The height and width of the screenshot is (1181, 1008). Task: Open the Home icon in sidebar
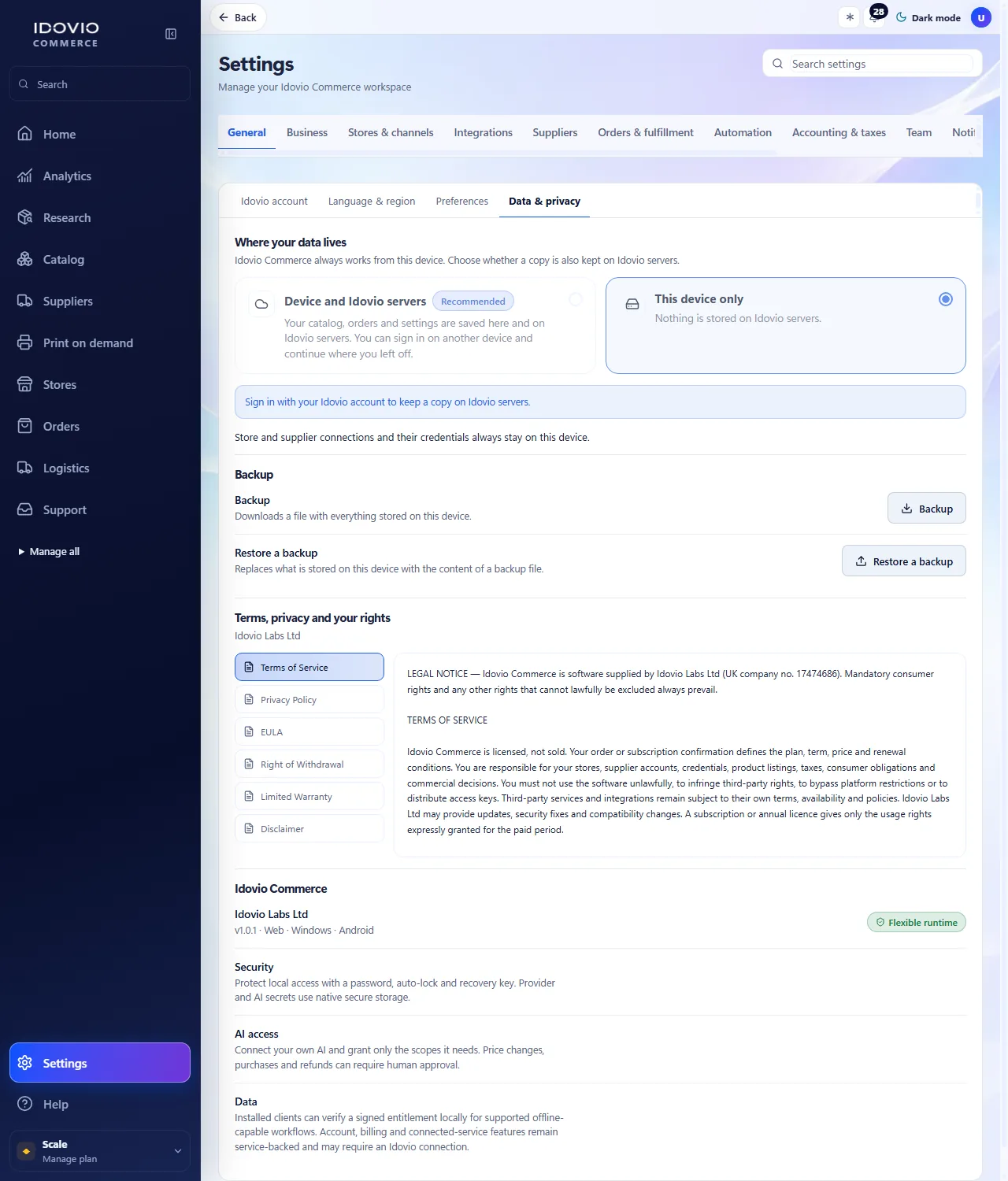25,134
